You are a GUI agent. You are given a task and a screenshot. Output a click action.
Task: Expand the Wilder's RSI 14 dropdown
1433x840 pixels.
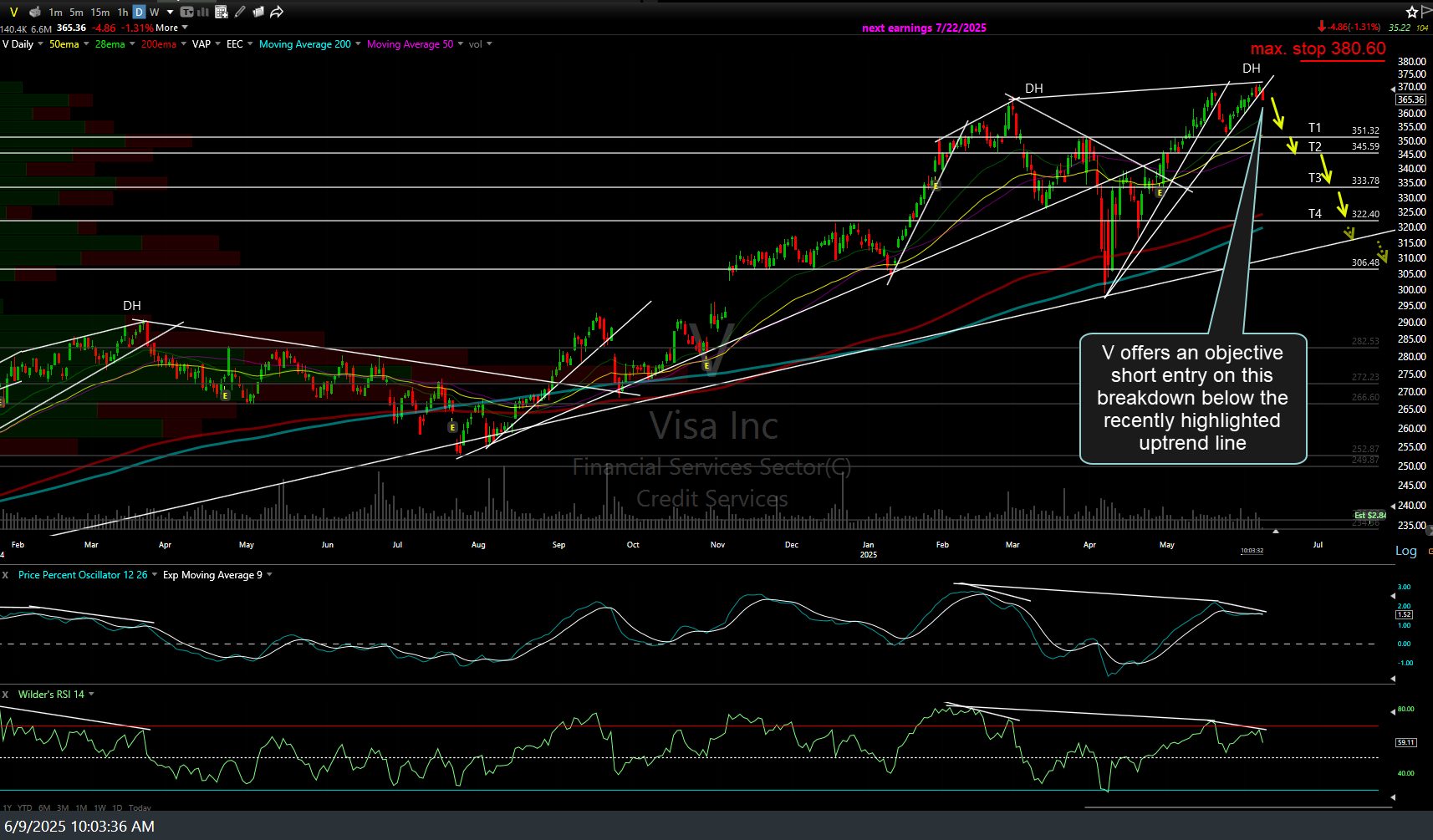[91, 695]
